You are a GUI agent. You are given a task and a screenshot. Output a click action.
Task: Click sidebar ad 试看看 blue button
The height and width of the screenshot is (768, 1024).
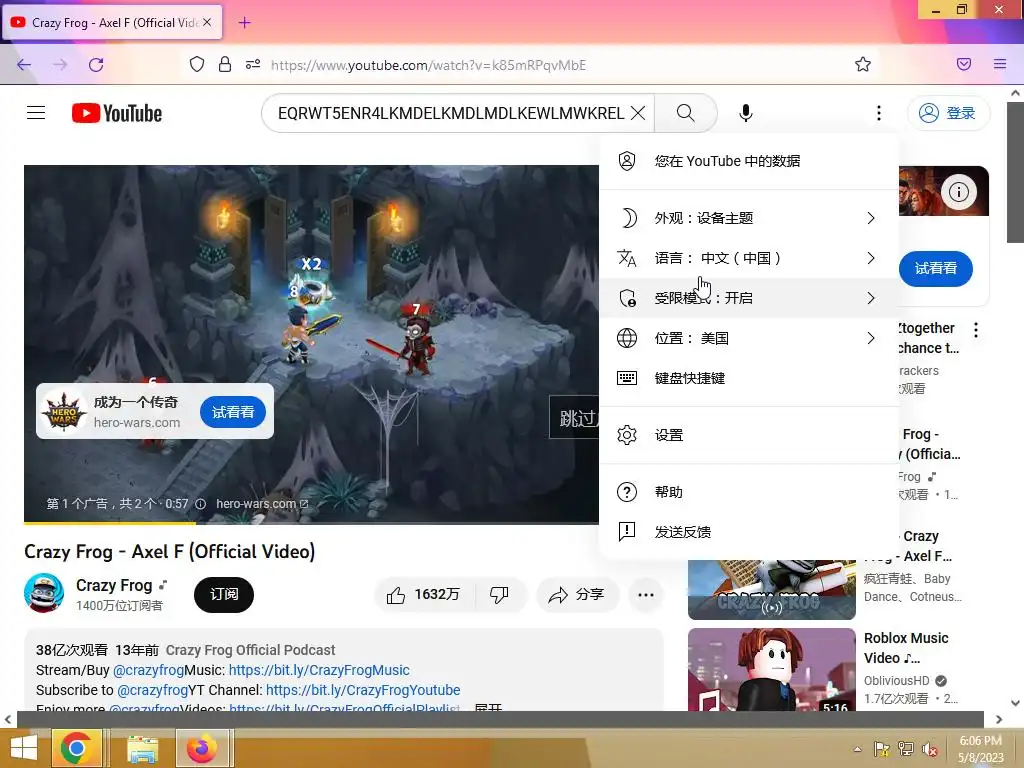coord(936,268)
